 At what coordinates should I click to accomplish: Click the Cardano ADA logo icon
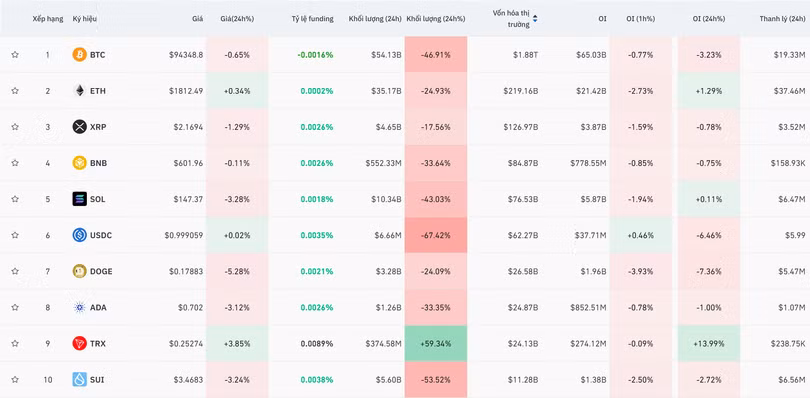click(80, 308)
